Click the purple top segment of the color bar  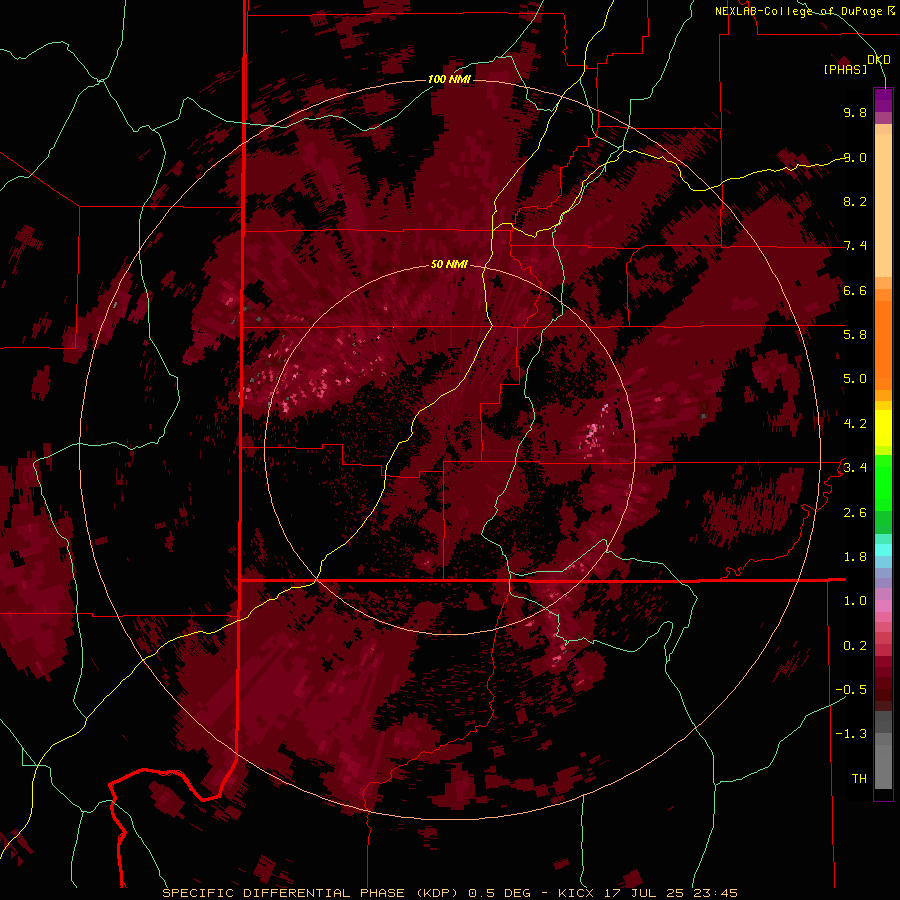point(883,100)
